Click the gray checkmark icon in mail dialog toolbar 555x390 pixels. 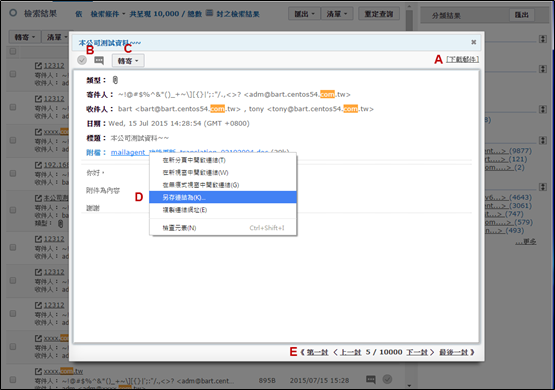[82, 60]
